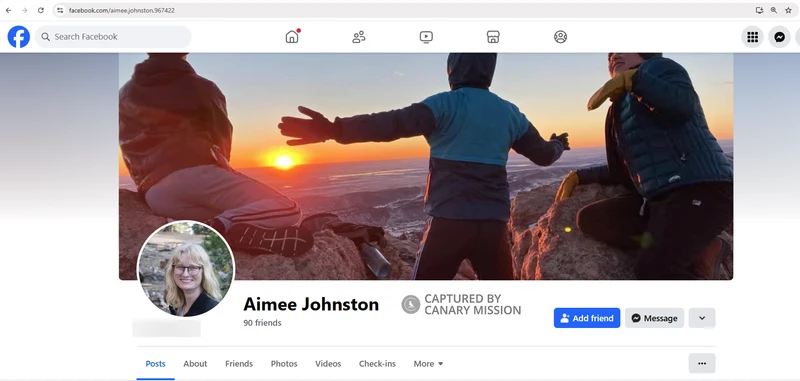
Task: Click the Add friend button
Action: [587, 318]
